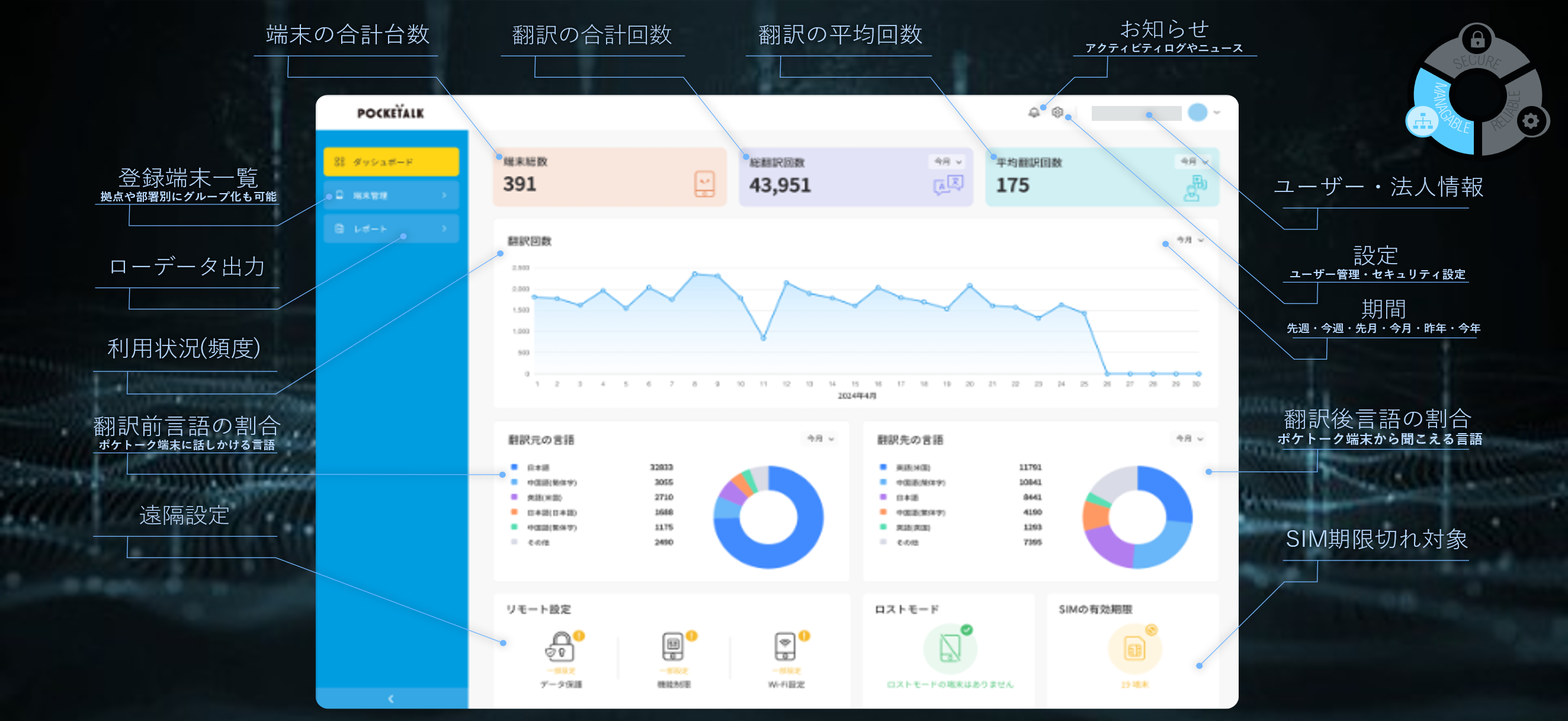Open the settings gear icon
Image resolution: width=1568 pixels, height=721 pixels.
[x=1057, y=113]
